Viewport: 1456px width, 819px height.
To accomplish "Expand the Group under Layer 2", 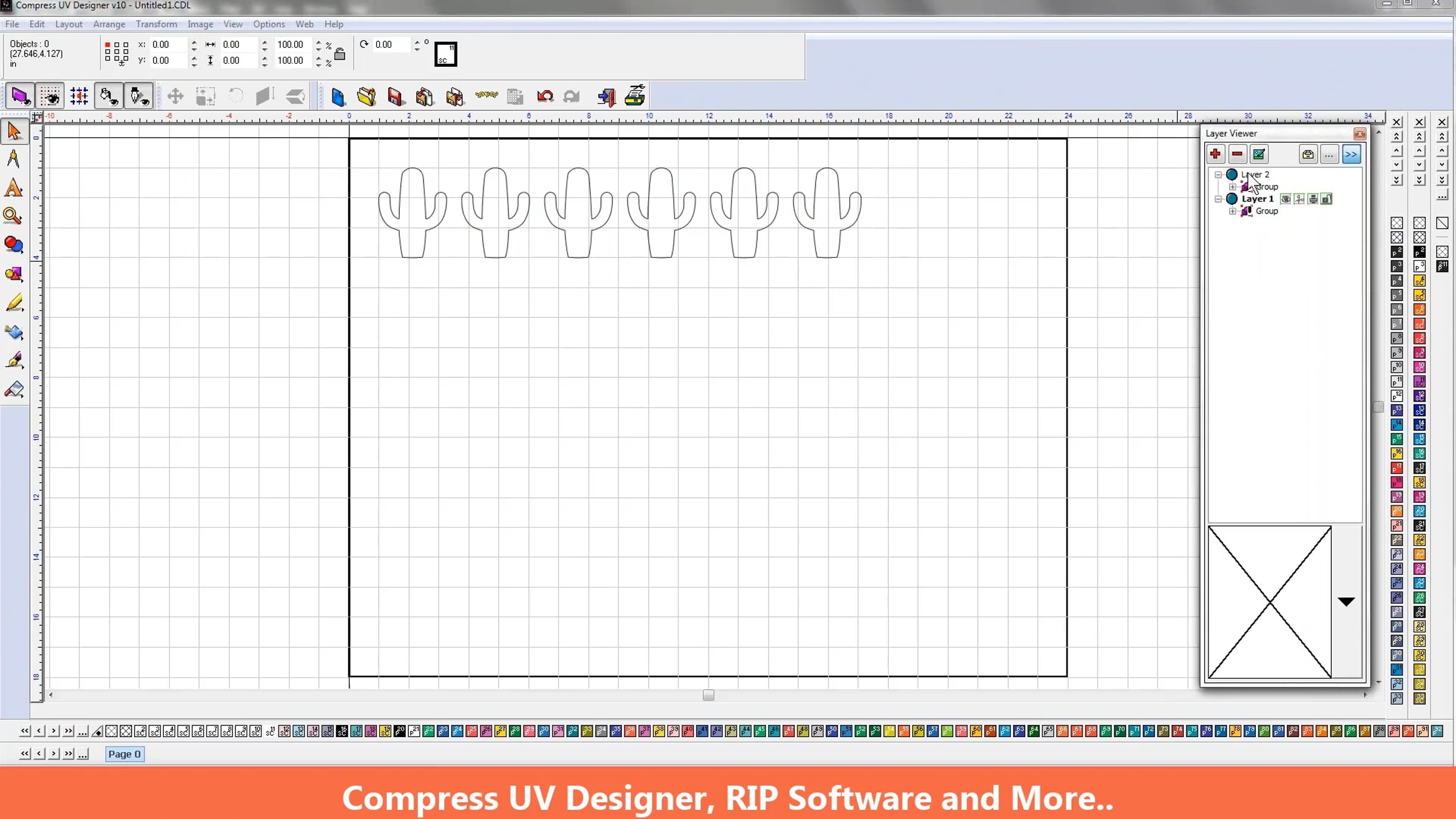I will pos(1233,187).
